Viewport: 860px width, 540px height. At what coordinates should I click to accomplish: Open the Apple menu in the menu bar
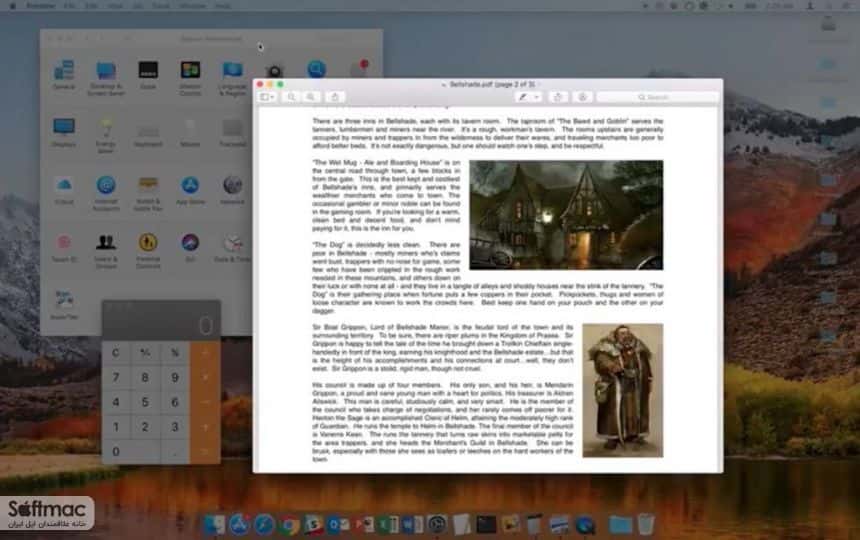pos(13,5)
